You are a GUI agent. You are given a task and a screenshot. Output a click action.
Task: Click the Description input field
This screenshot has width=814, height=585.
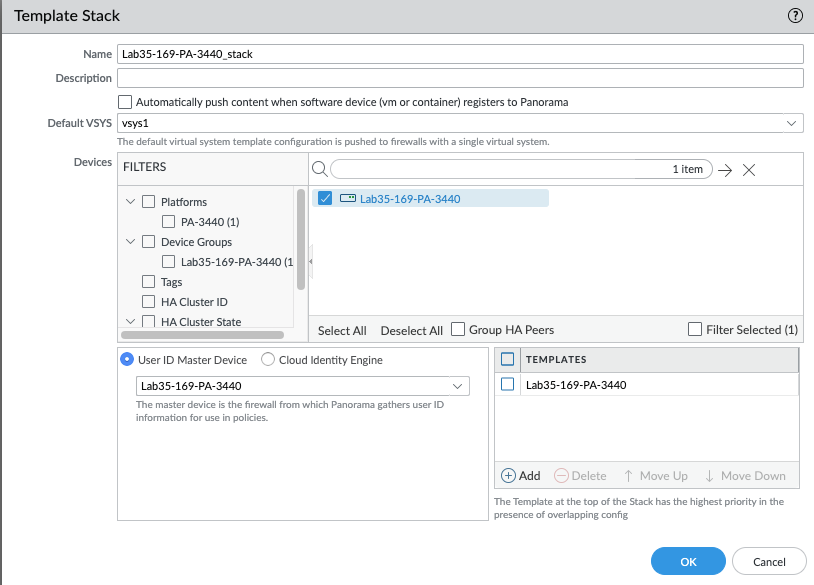tap(460, 78)
